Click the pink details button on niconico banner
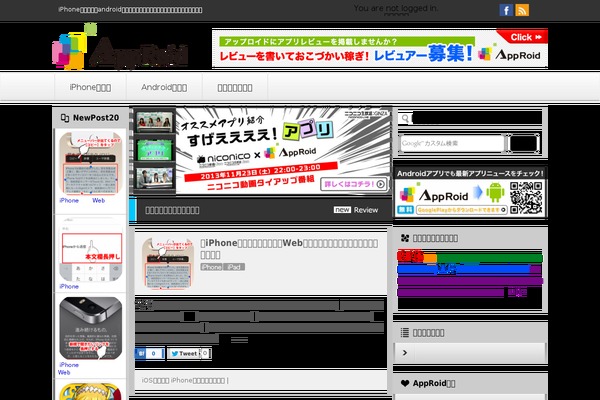Screen dimensions: 600x400 click(x=354, y=184)
